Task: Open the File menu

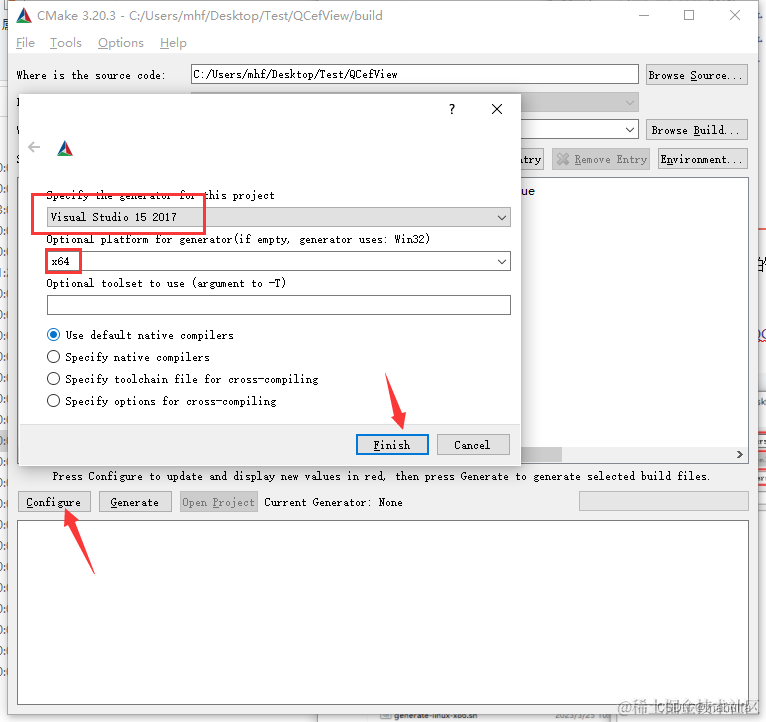Action: coord(25,43)
